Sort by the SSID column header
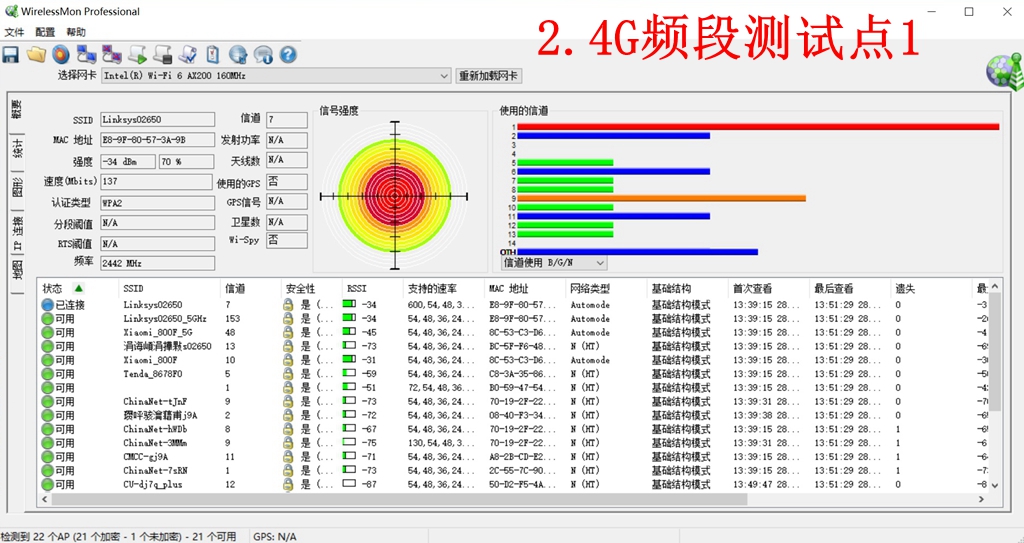The image size is (1024, 543). (170, 288)
